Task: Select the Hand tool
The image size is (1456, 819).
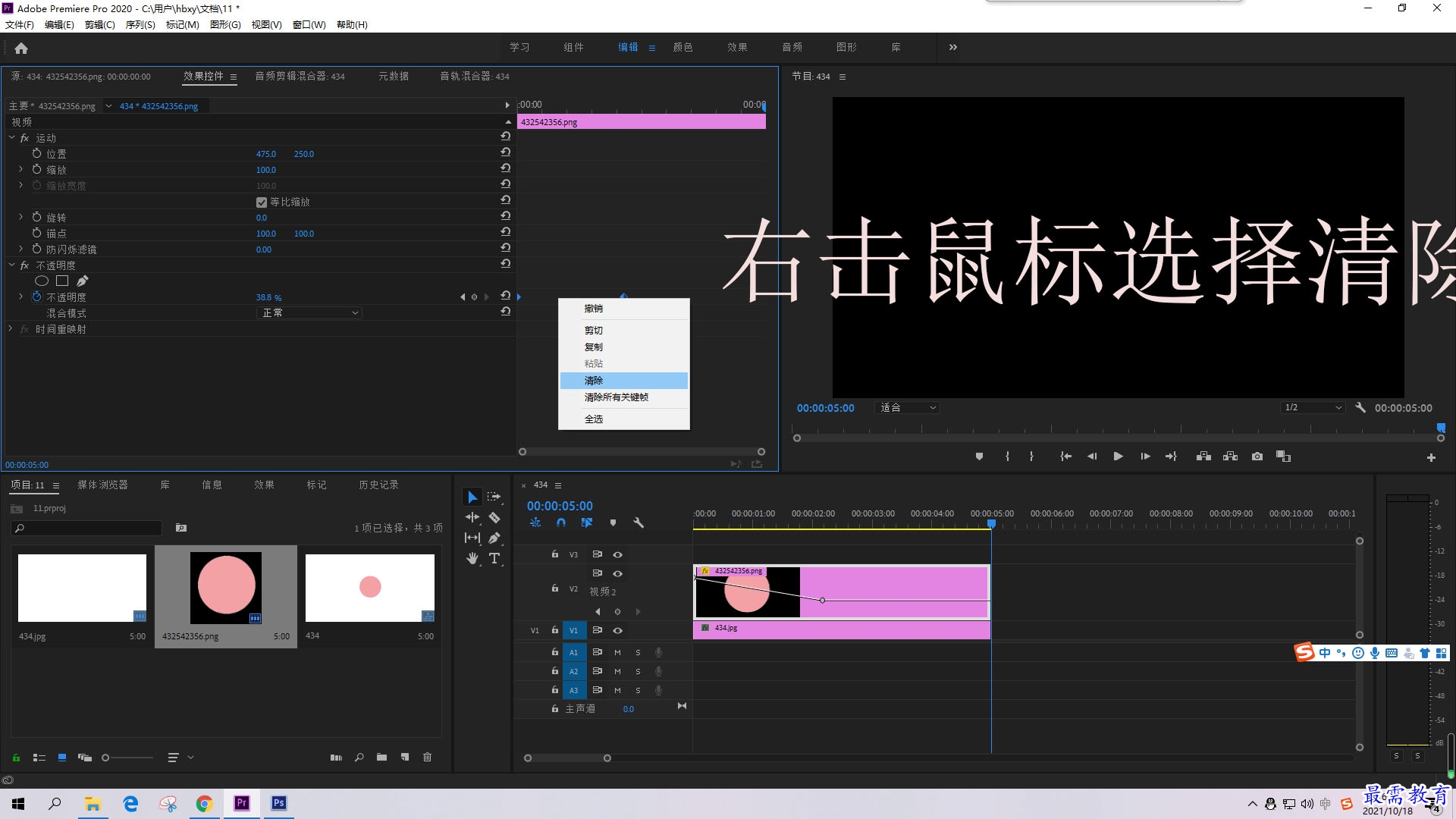Action: pyautogui.click(x=472, y=558)
